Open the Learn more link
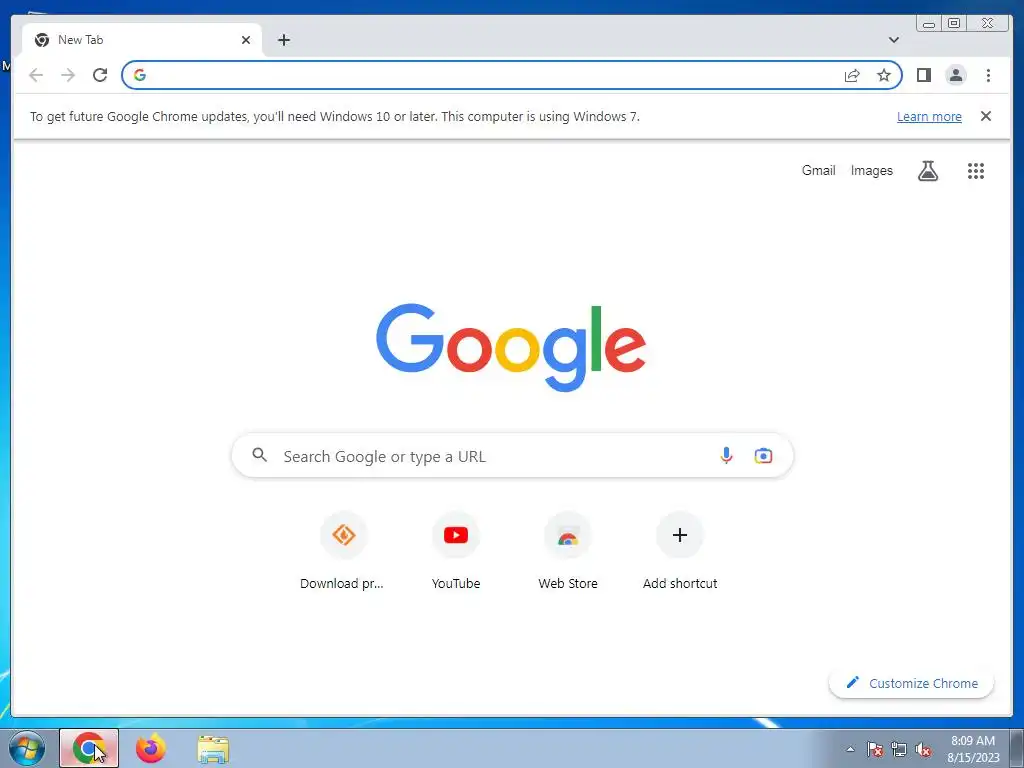This screenshot has height=768, width=1024. click(929, 117)
